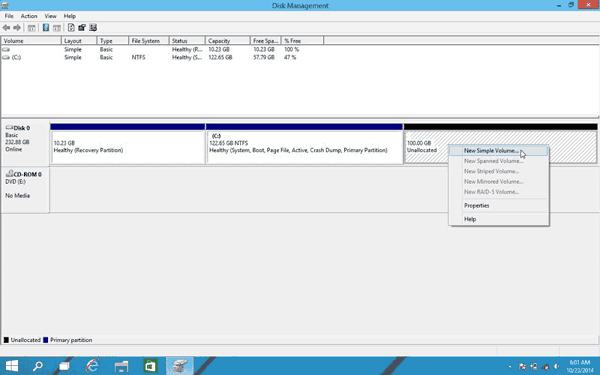Open File Explorer from taskbar
Screen dimensions: 600x375
121,366
